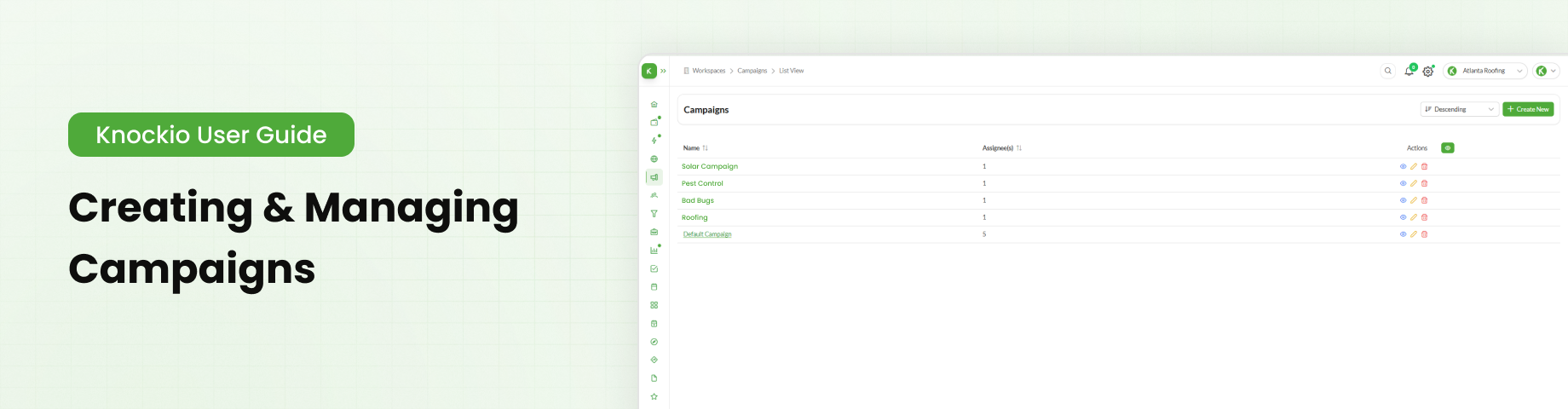Click List View breadcrumb item

pyautogui.click(x=791, y=71)
